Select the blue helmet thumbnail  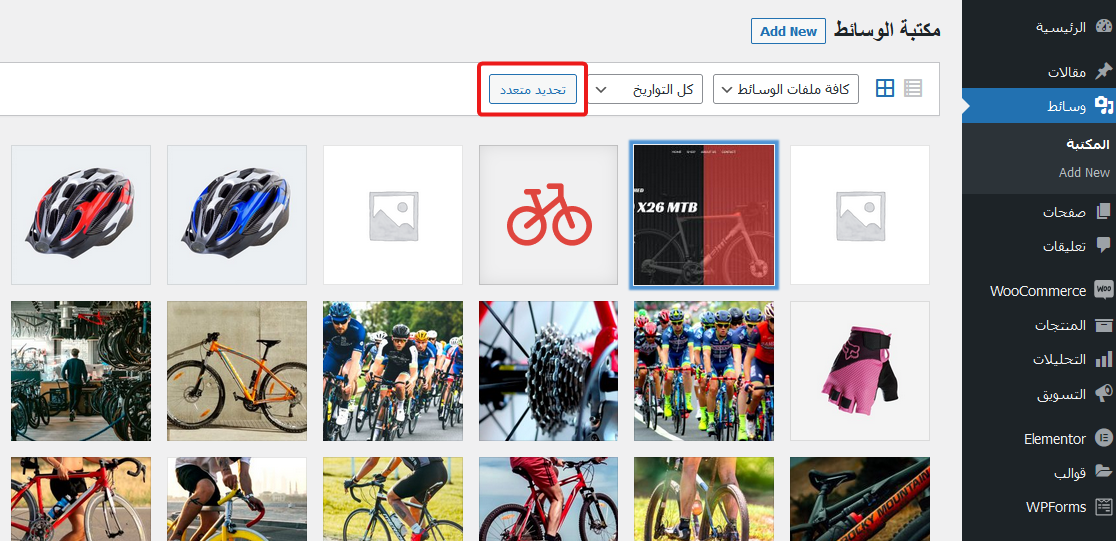[x=237, y=215]
